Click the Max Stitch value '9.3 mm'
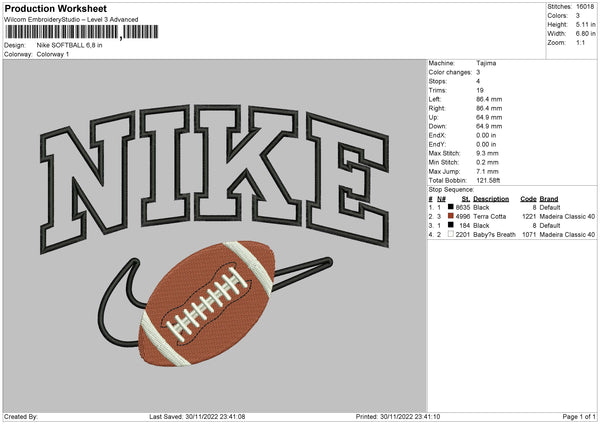The width and height of the screenshot is (600, 424). click(x=487, y=153)
